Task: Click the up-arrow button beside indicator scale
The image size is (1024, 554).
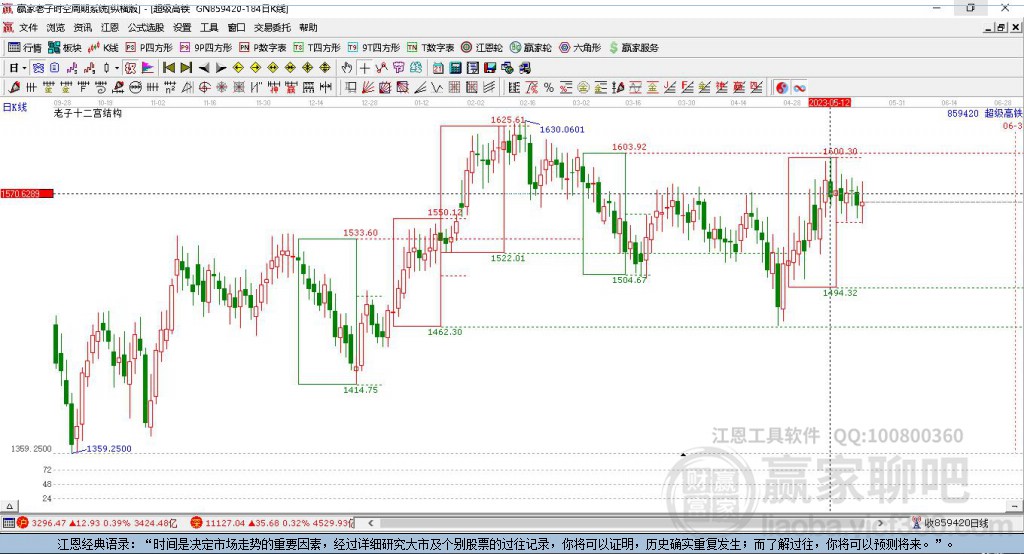Action: (9, 506)
